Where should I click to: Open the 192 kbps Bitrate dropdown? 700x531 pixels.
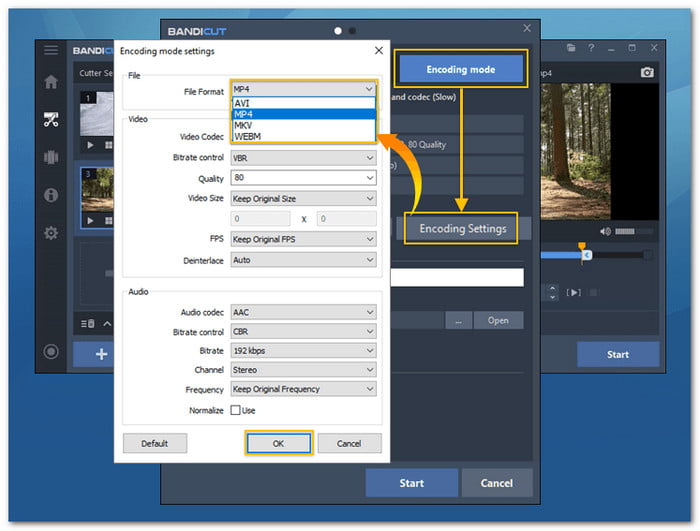pos(304,351)
